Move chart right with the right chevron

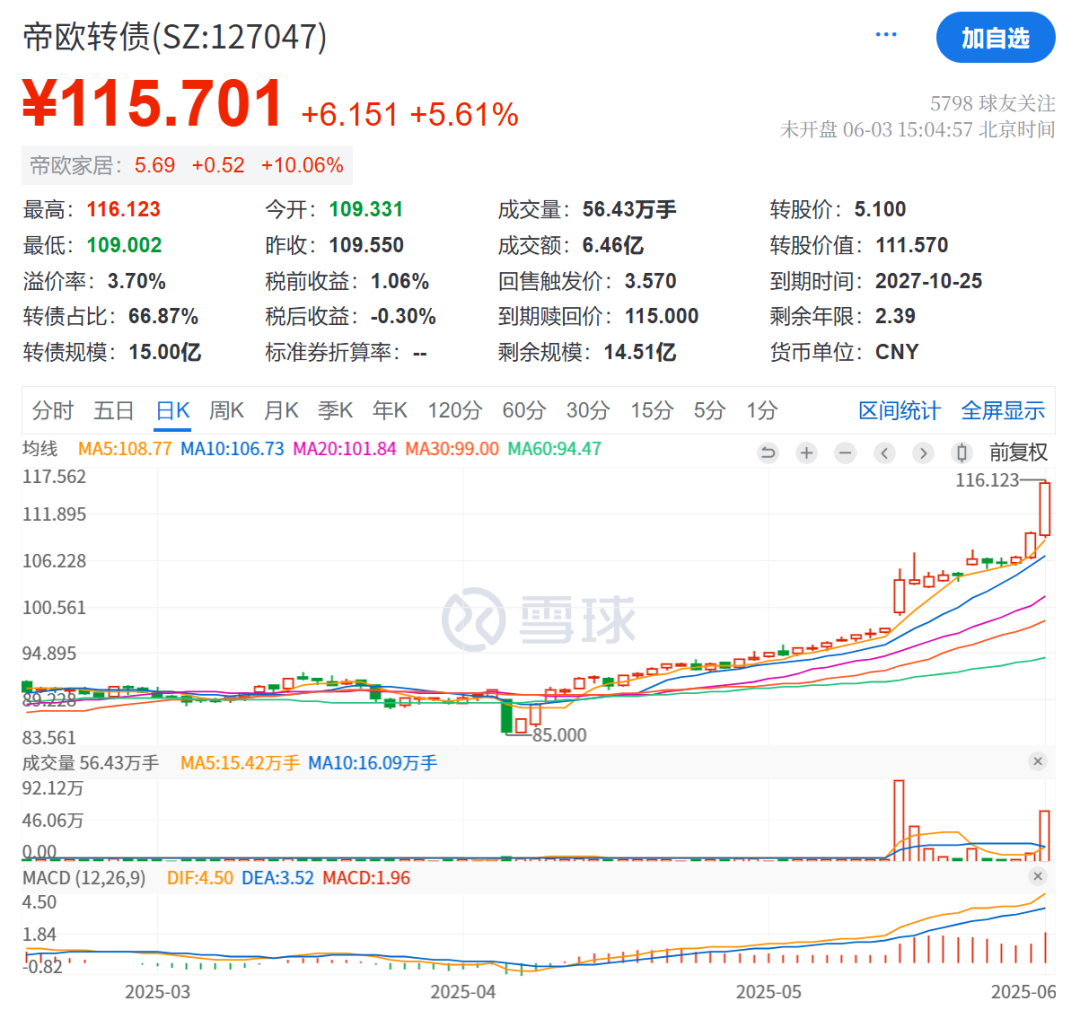tap(923, 453)
